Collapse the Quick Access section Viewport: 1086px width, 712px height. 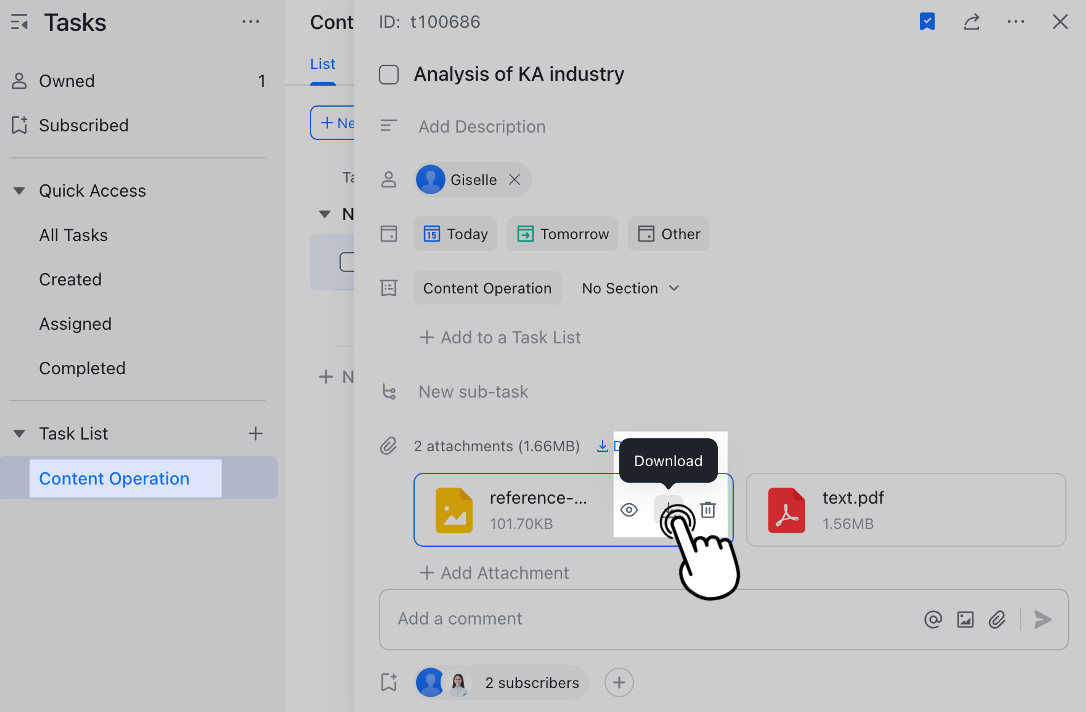click(x=19, y=191)
